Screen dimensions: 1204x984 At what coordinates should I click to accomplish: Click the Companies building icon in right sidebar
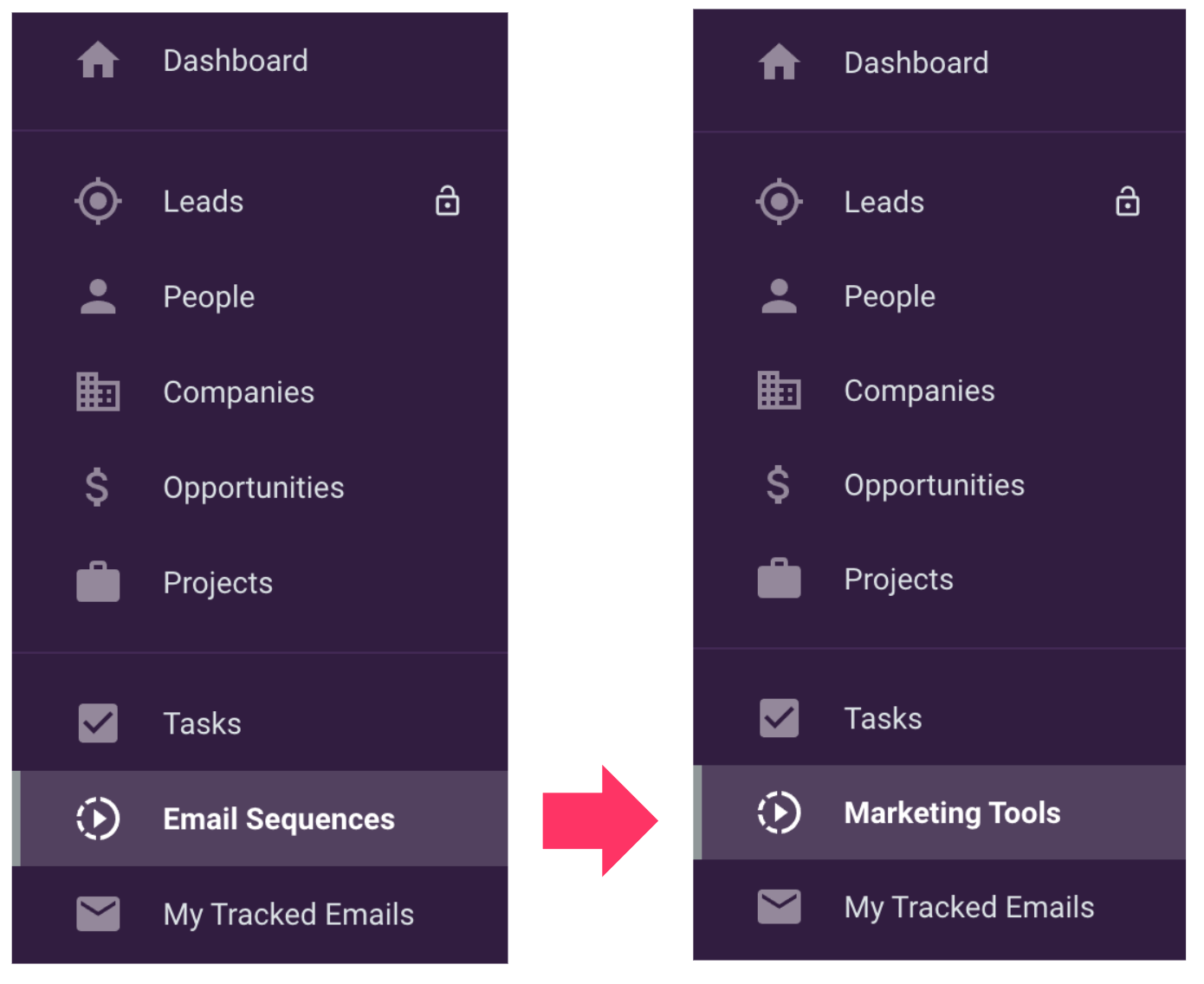tap(779, 391)
